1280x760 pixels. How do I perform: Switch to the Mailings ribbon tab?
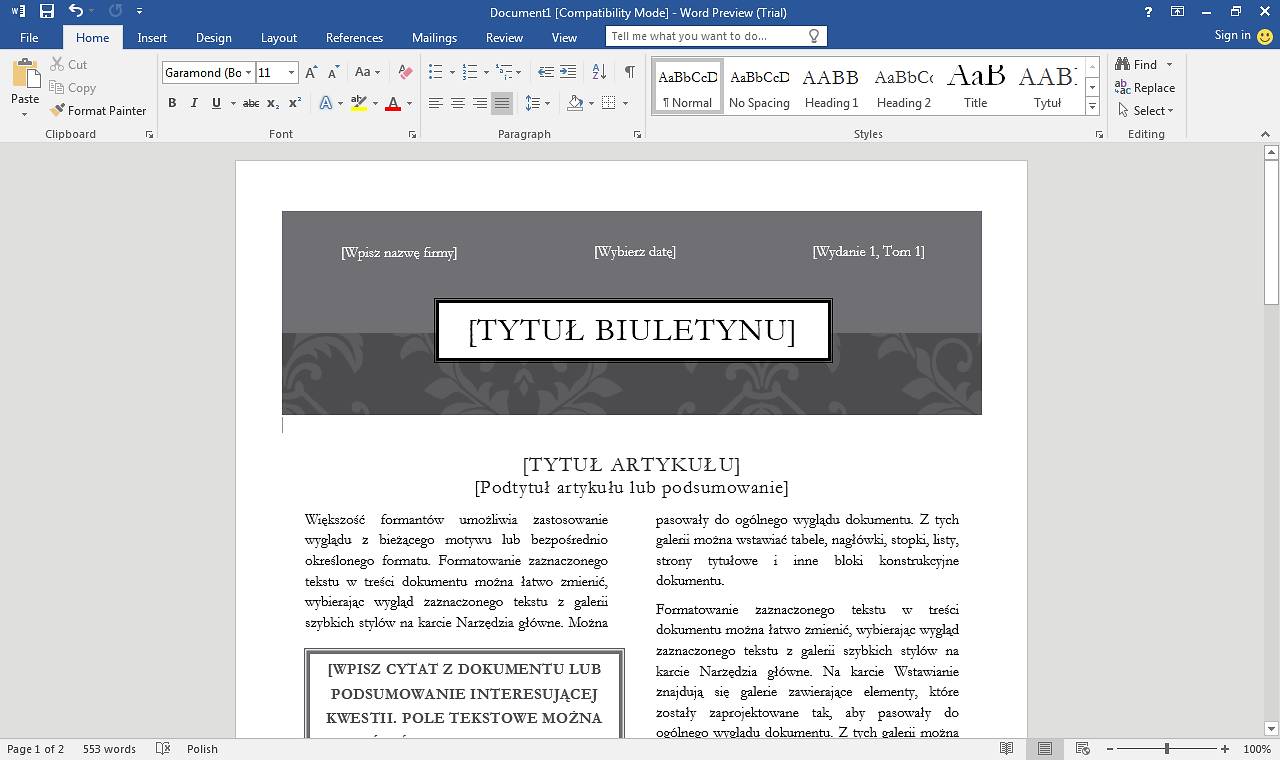[434, 37]
